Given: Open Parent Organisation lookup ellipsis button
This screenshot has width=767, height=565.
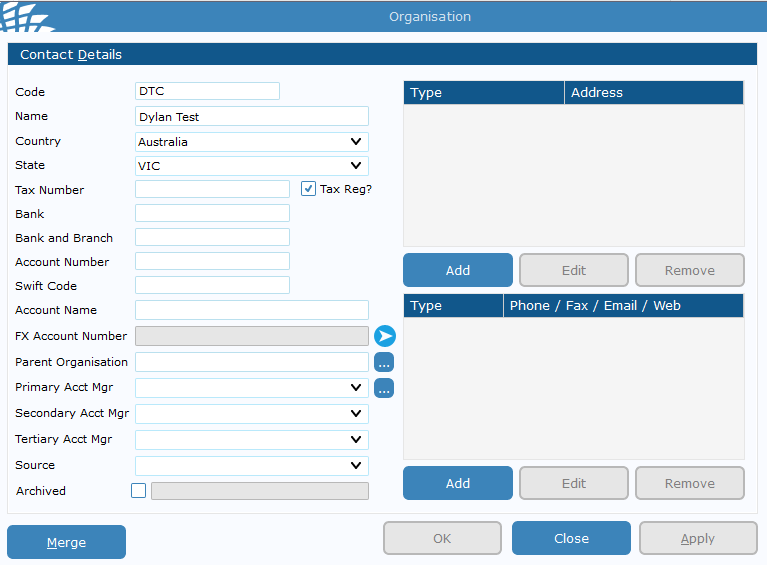Looking at the screenshot, I should pyautogui.click(x=384, y=362).
